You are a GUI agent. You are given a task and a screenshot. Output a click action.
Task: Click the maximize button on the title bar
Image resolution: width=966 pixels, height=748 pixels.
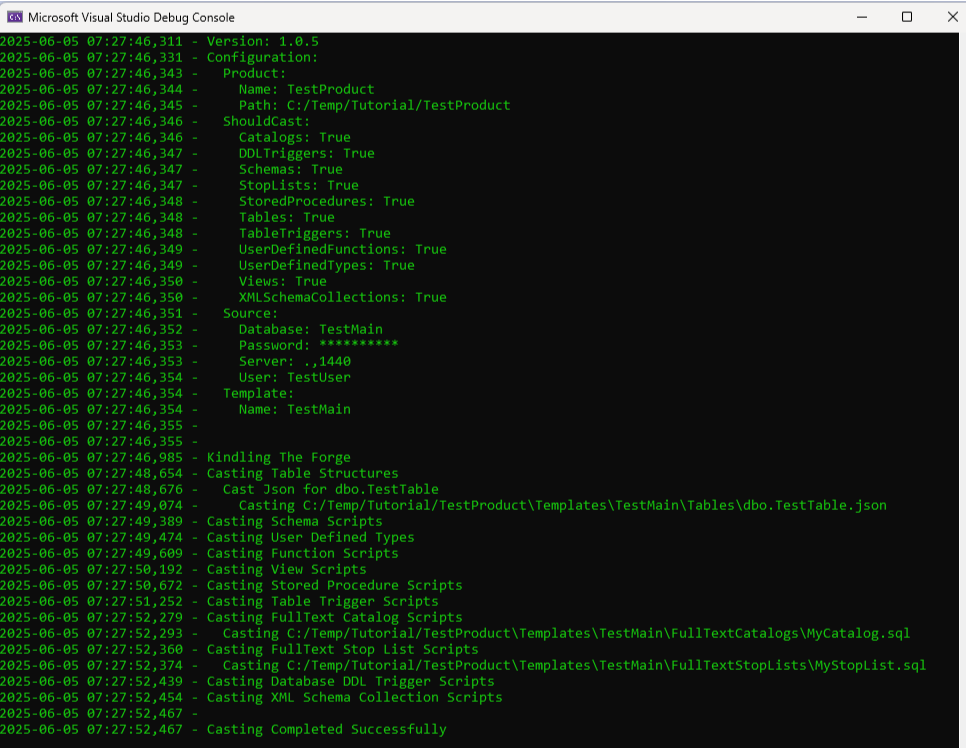coord(907,17)
